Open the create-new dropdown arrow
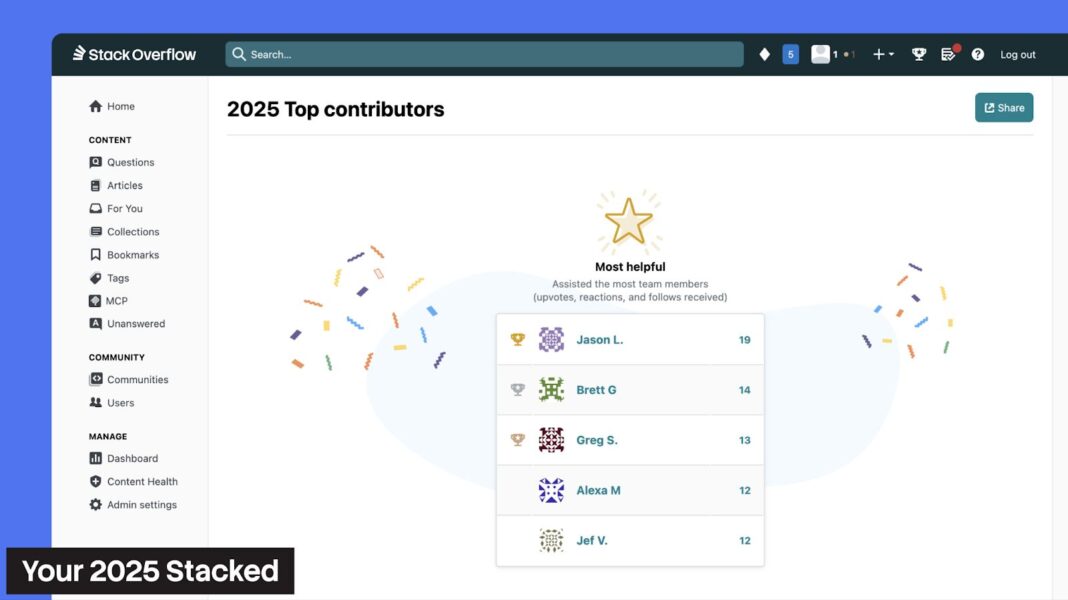1068x600 pixels. point(890,54)
